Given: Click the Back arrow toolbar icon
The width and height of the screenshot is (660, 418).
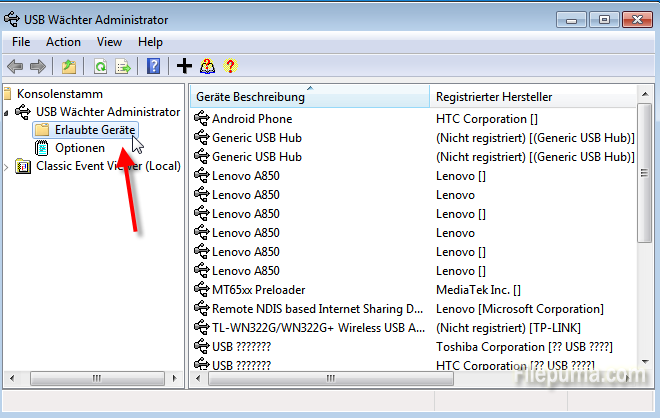Looking at the screenshot, I should point(15,66).
